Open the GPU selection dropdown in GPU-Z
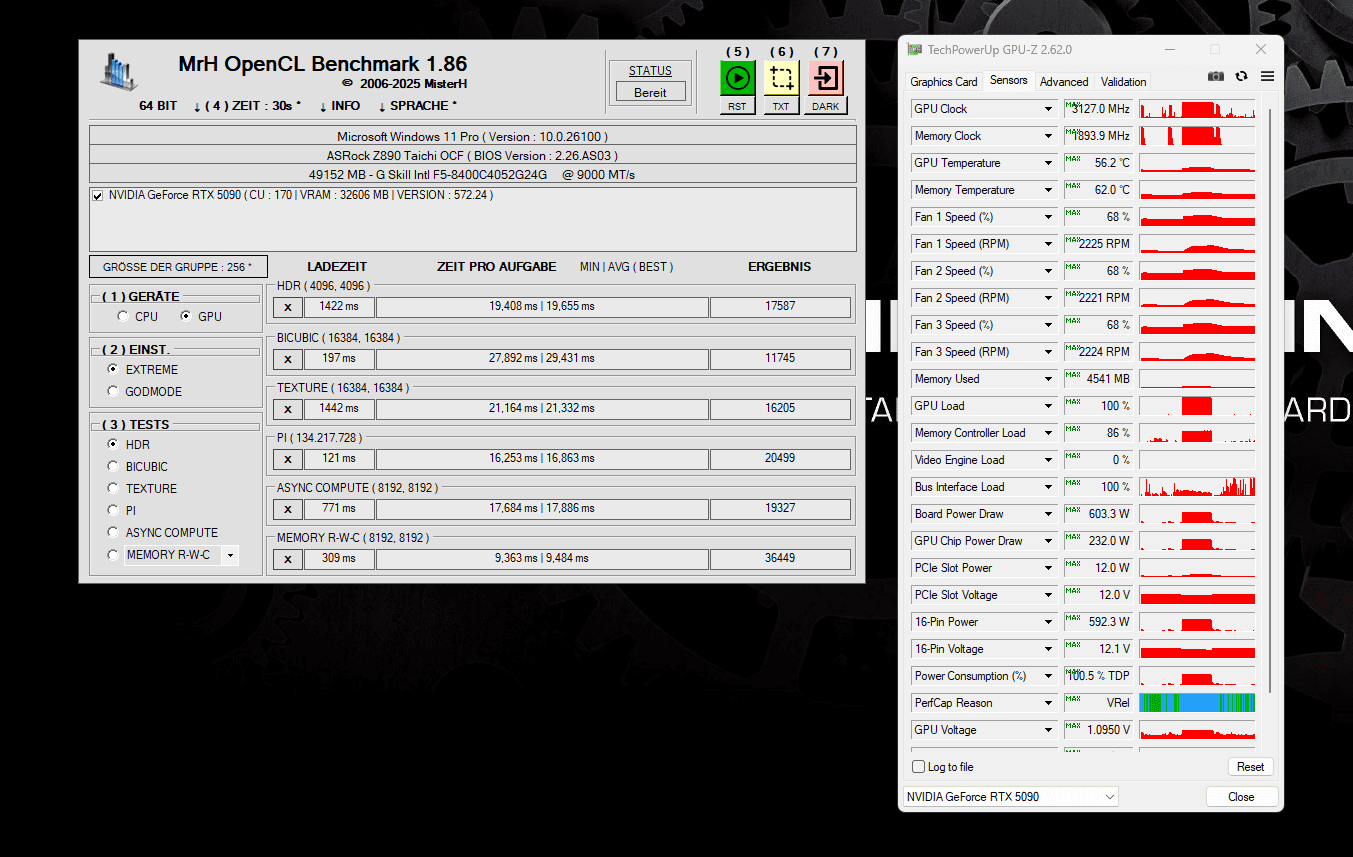The width and height of the screenshot is (1353, 857). point(1010,797)
